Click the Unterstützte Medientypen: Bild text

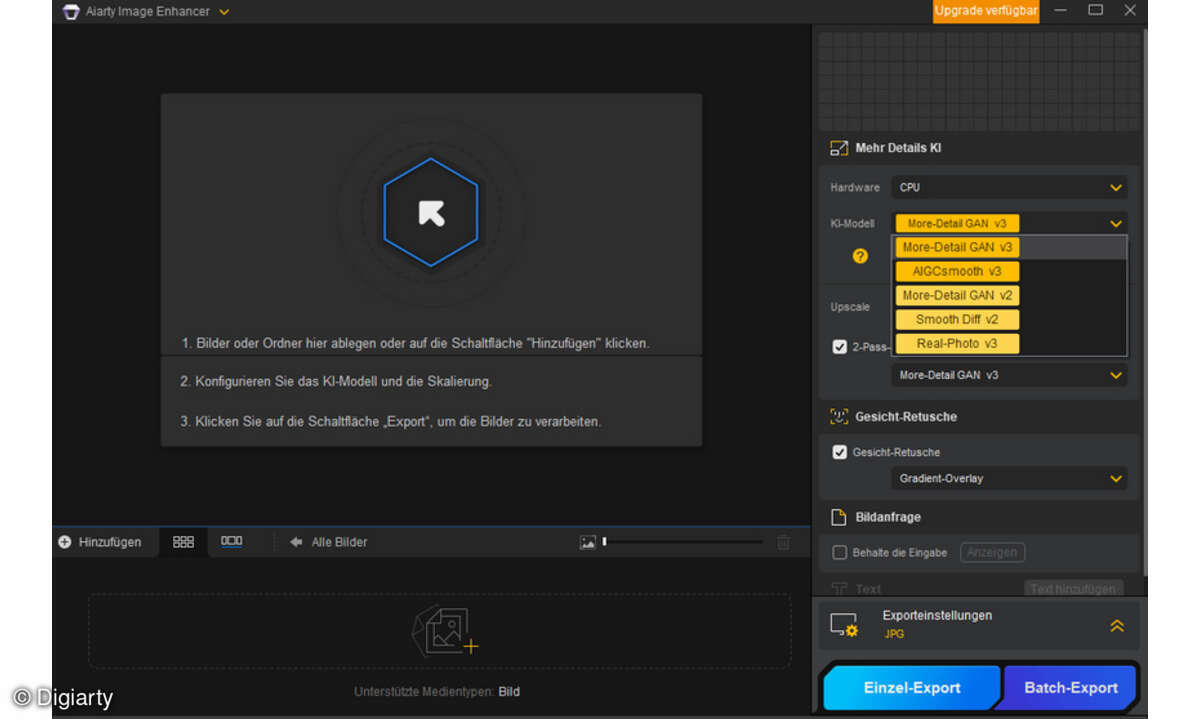[437, 691]
